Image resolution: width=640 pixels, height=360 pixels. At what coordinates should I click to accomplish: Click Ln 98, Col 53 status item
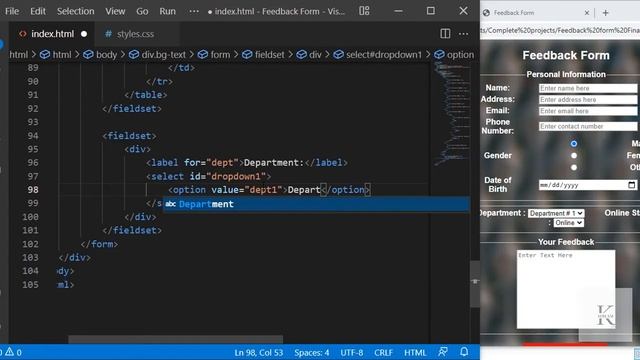[258, 352]
